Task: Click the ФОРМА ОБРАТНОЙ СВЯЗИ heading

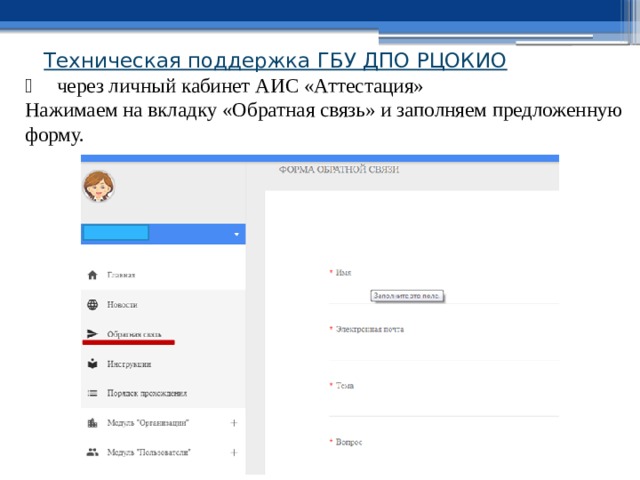Action: [339, 169]
